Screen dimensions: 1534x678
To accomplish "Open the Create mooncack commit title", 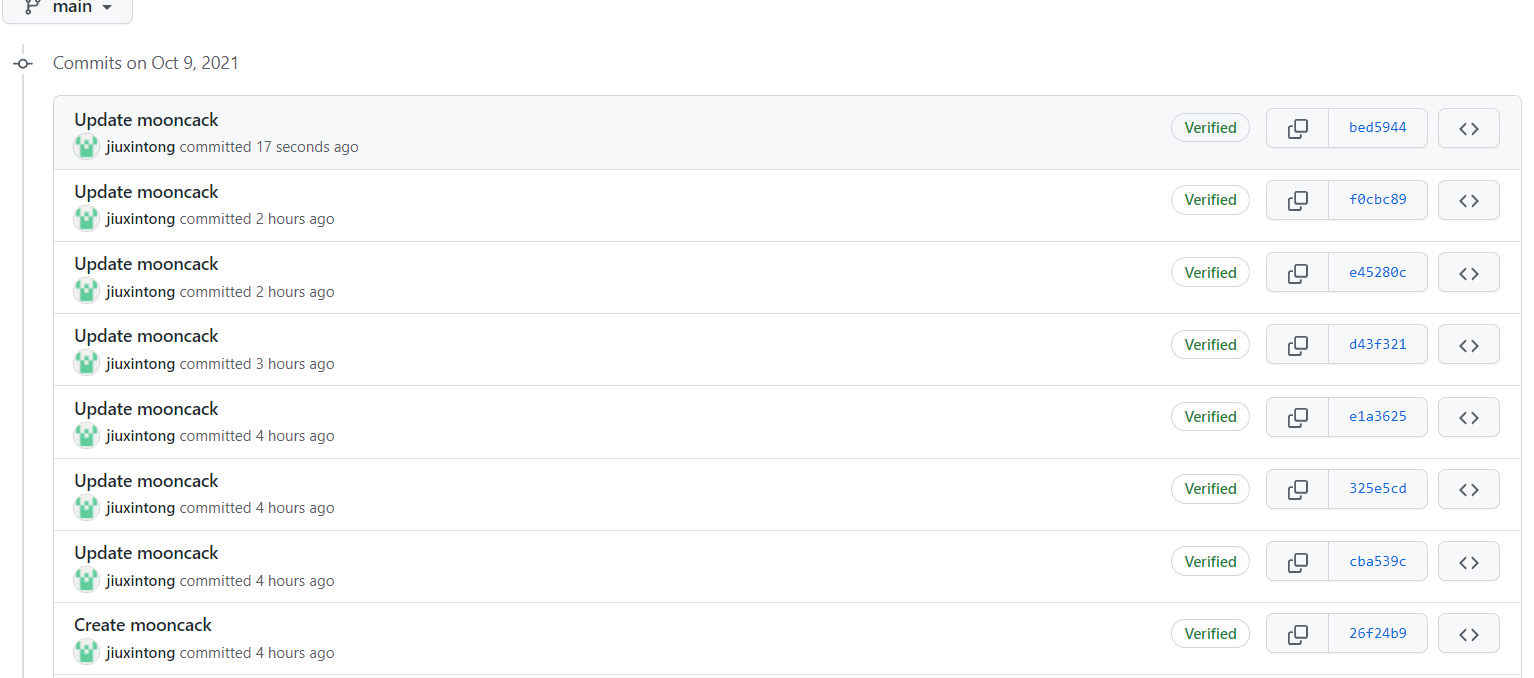I will pos(143,625).
